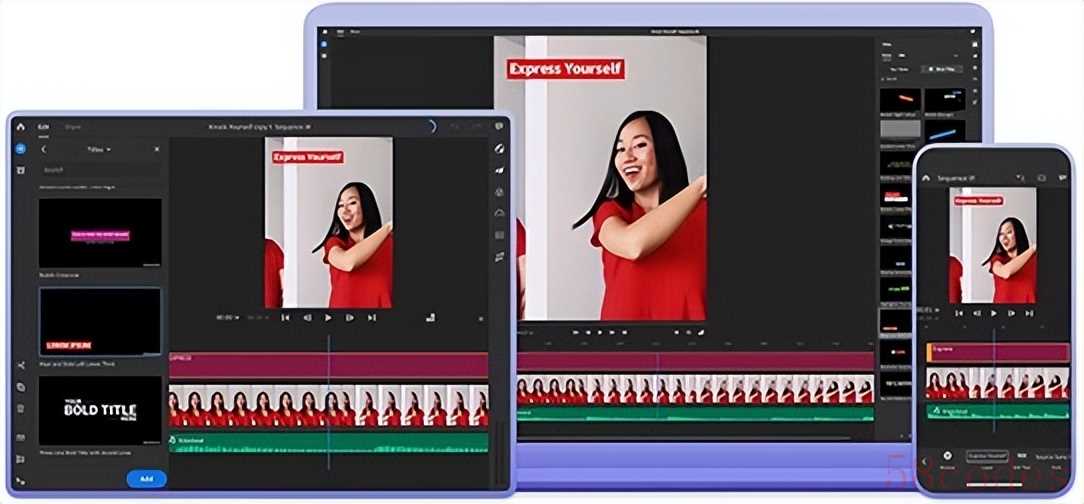Viewport: 1084px width, 504px height.
Task: Click the trash delete icon on tablet
Action: tap(20, 408)
